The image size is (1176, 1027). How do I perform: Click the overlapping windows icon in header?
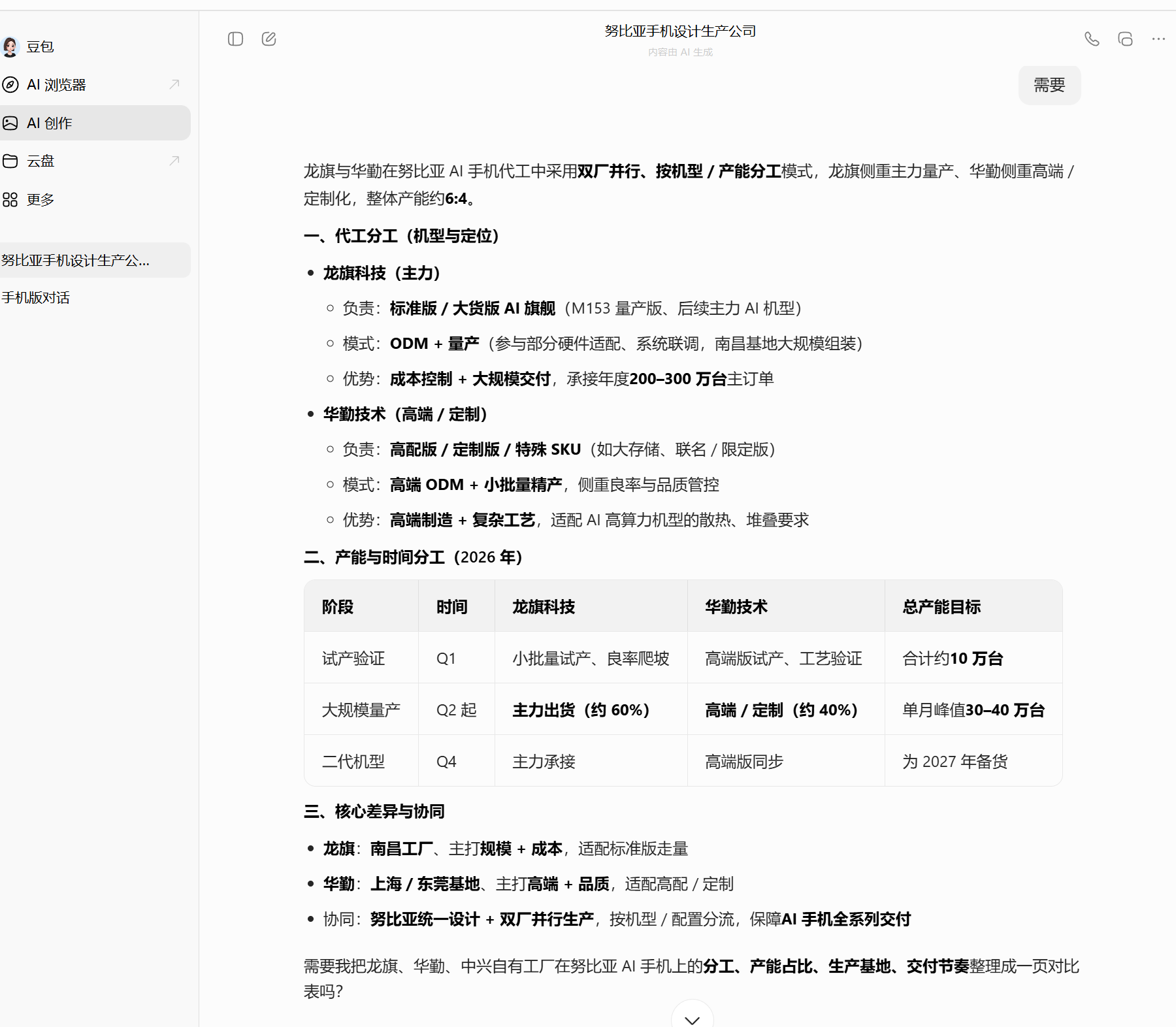(x=1125, y=39)
